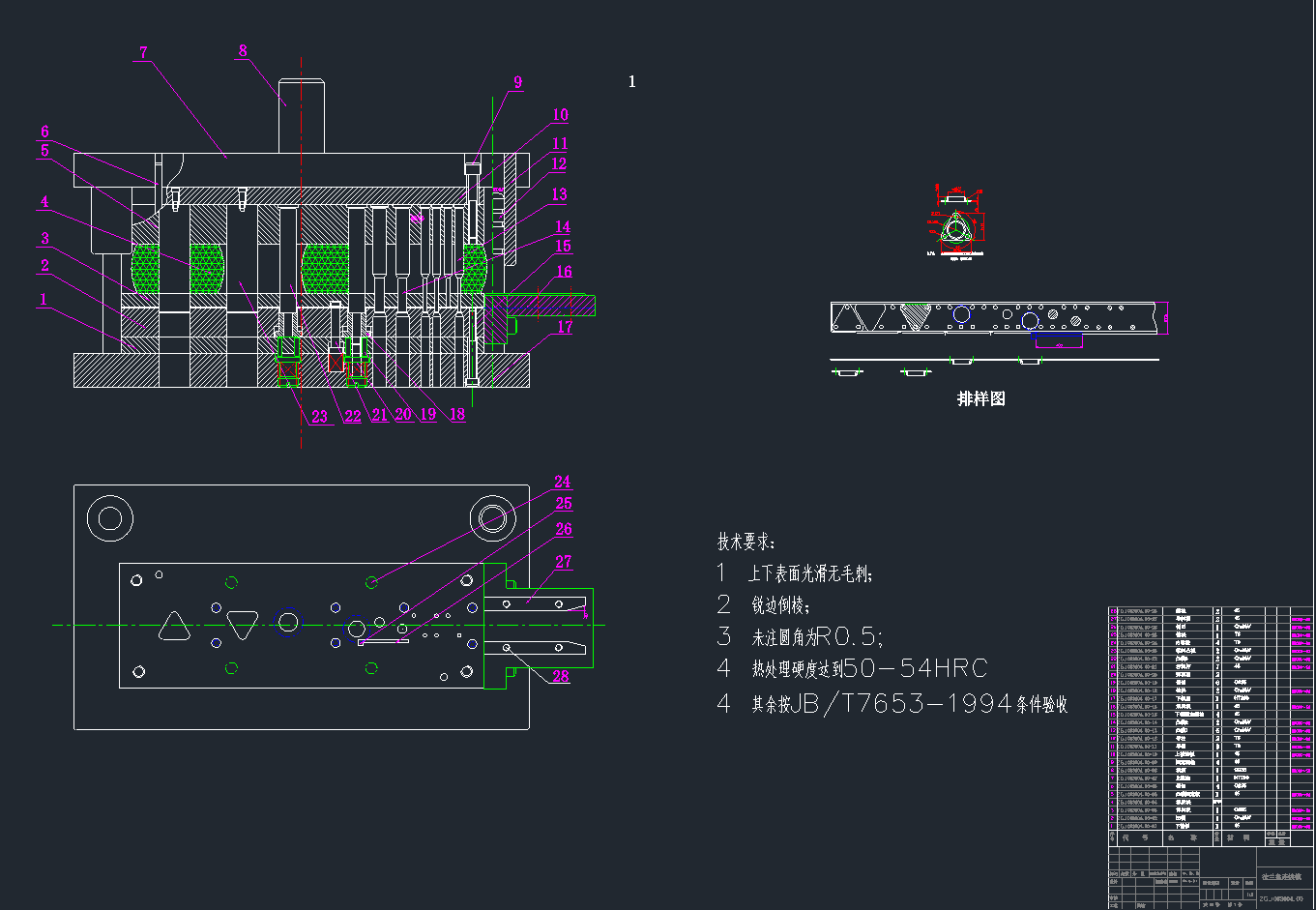Select part callout number 8 on shank
Screen dimensions: 1316x910
[x=243, y=50]
